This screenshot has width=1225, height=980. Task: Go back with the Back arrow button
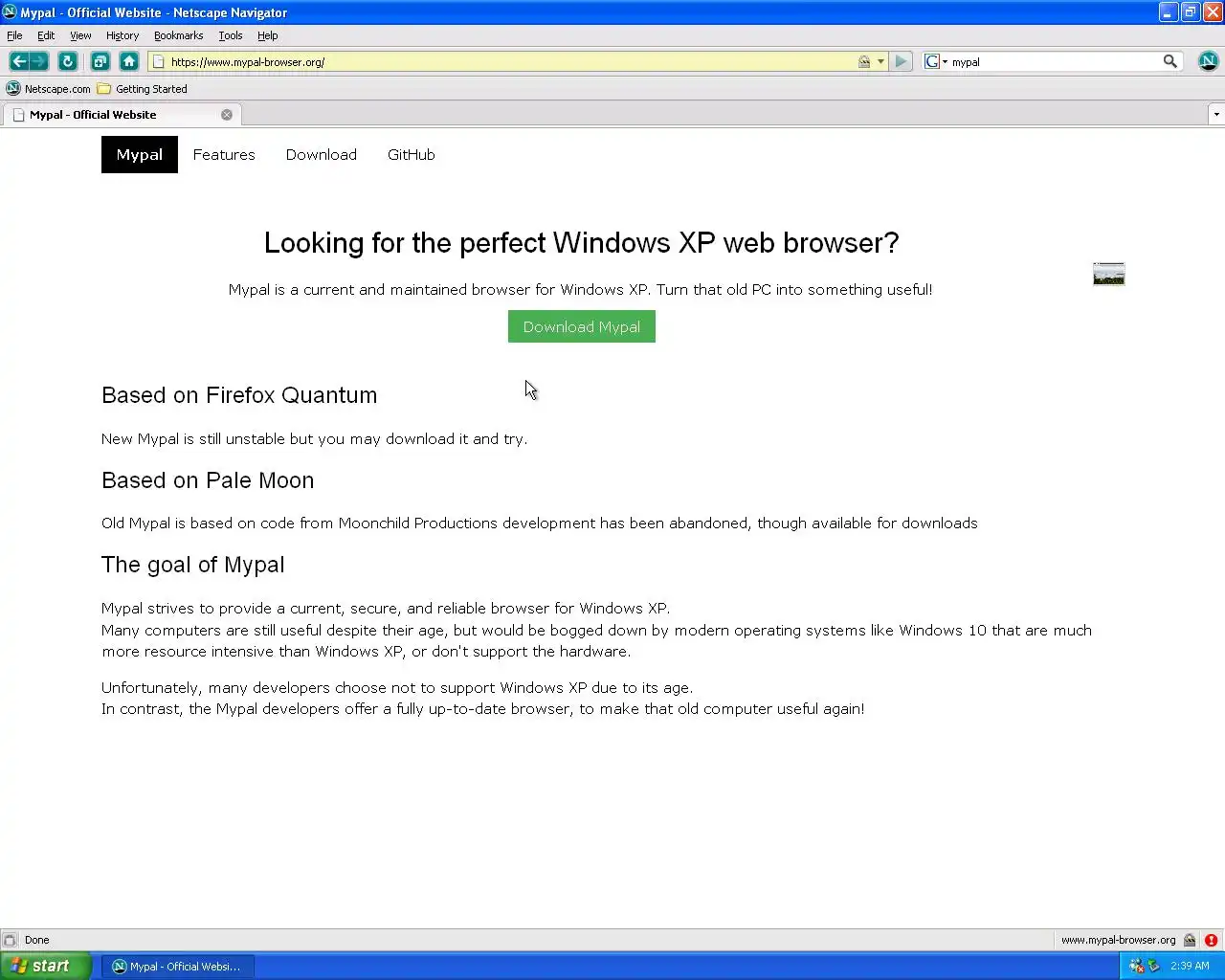pos(18,61)
